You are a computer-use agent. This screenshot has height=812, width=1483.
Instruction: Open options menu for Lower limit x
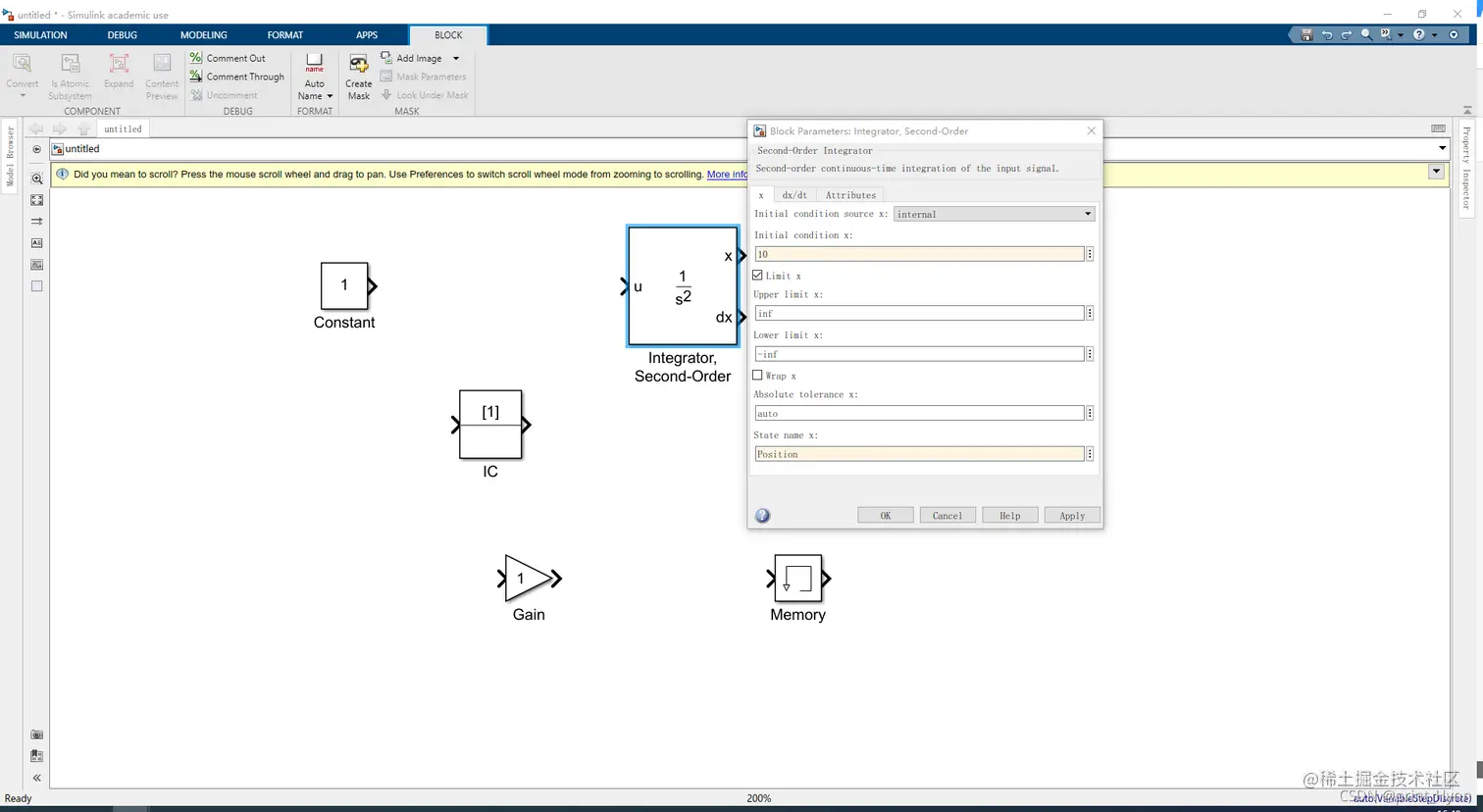coord(1090,354)
